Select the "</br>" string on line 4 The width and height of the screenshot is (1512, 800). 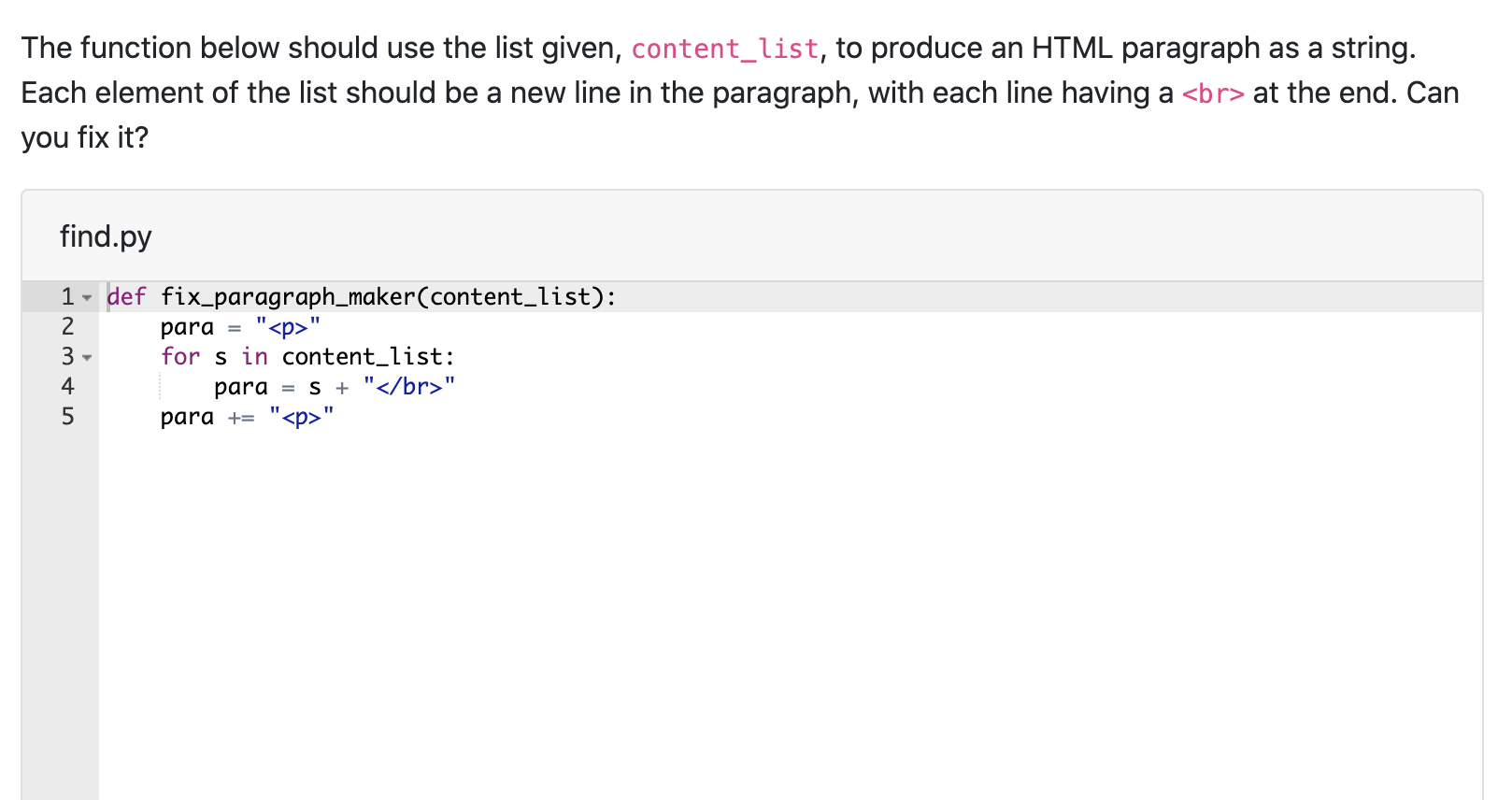(409, 387)
